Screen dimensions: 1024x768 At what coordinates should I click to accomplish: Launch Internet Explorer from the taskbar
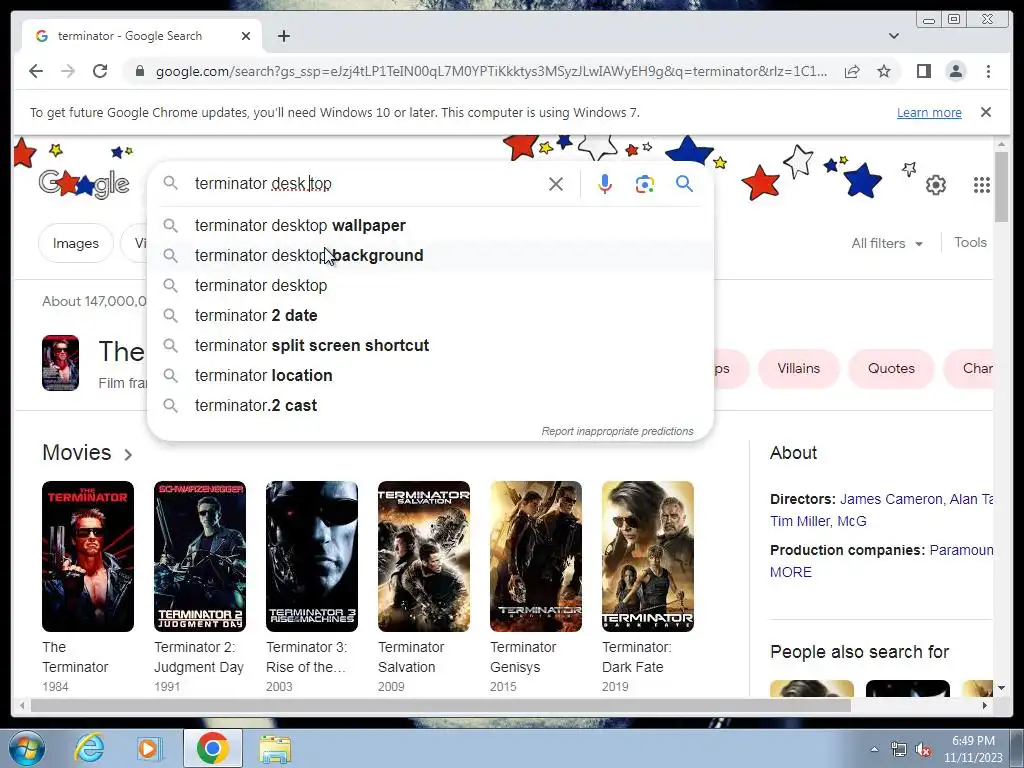coord(89,748)
